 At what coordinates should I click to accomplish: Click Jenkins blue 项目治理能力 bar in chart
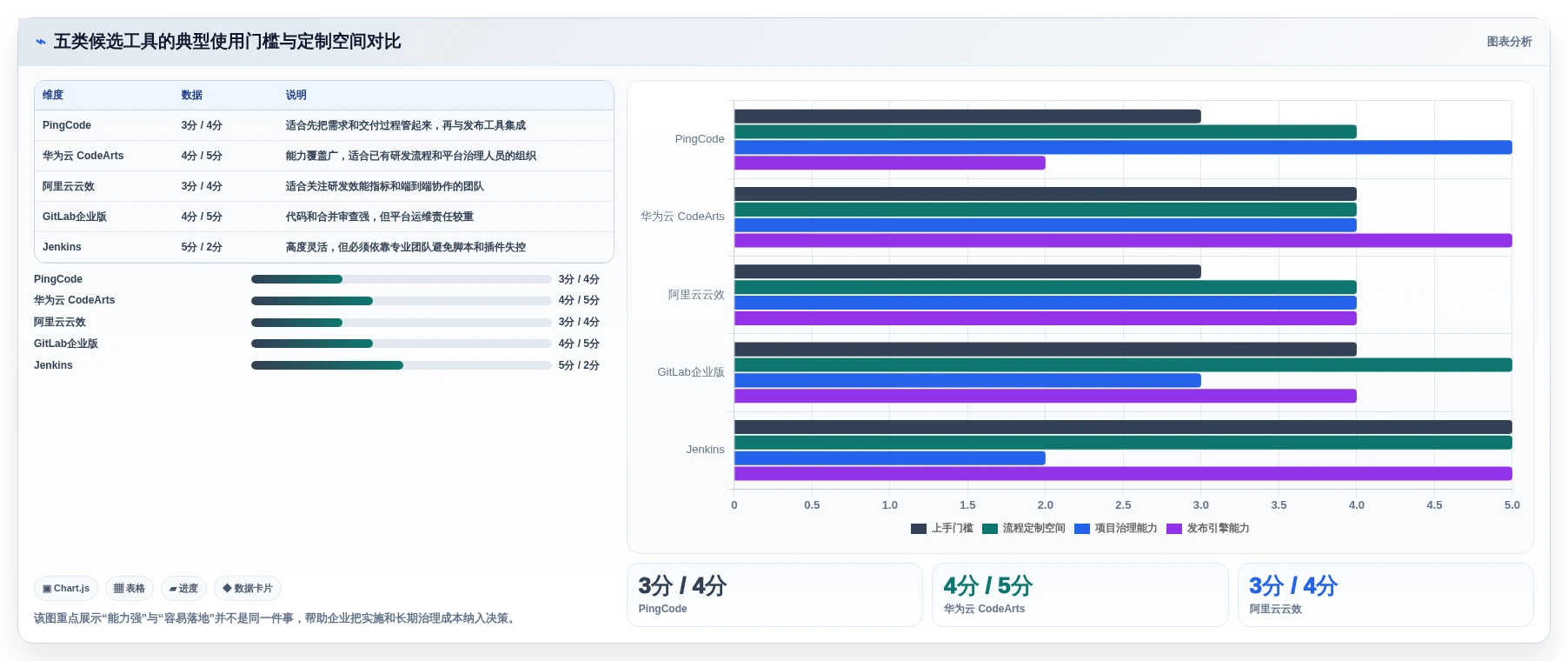tap(890, 458)
